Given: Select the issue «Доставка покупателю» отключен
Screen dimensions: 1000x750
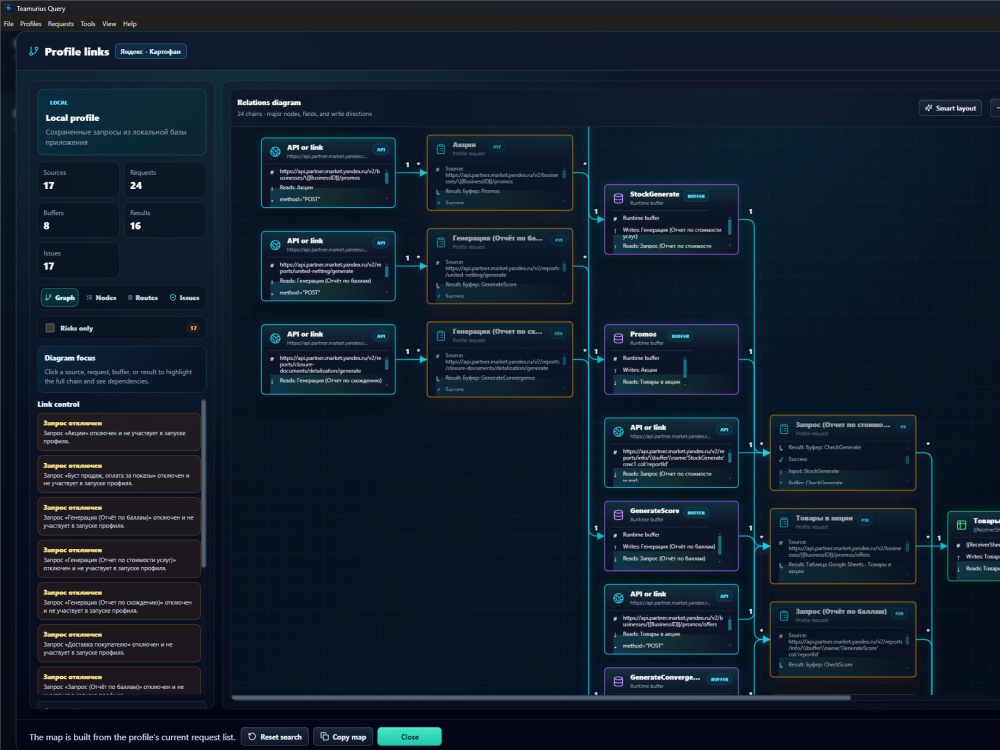Looking at the screenshot, I should click(x=119, y=643).
